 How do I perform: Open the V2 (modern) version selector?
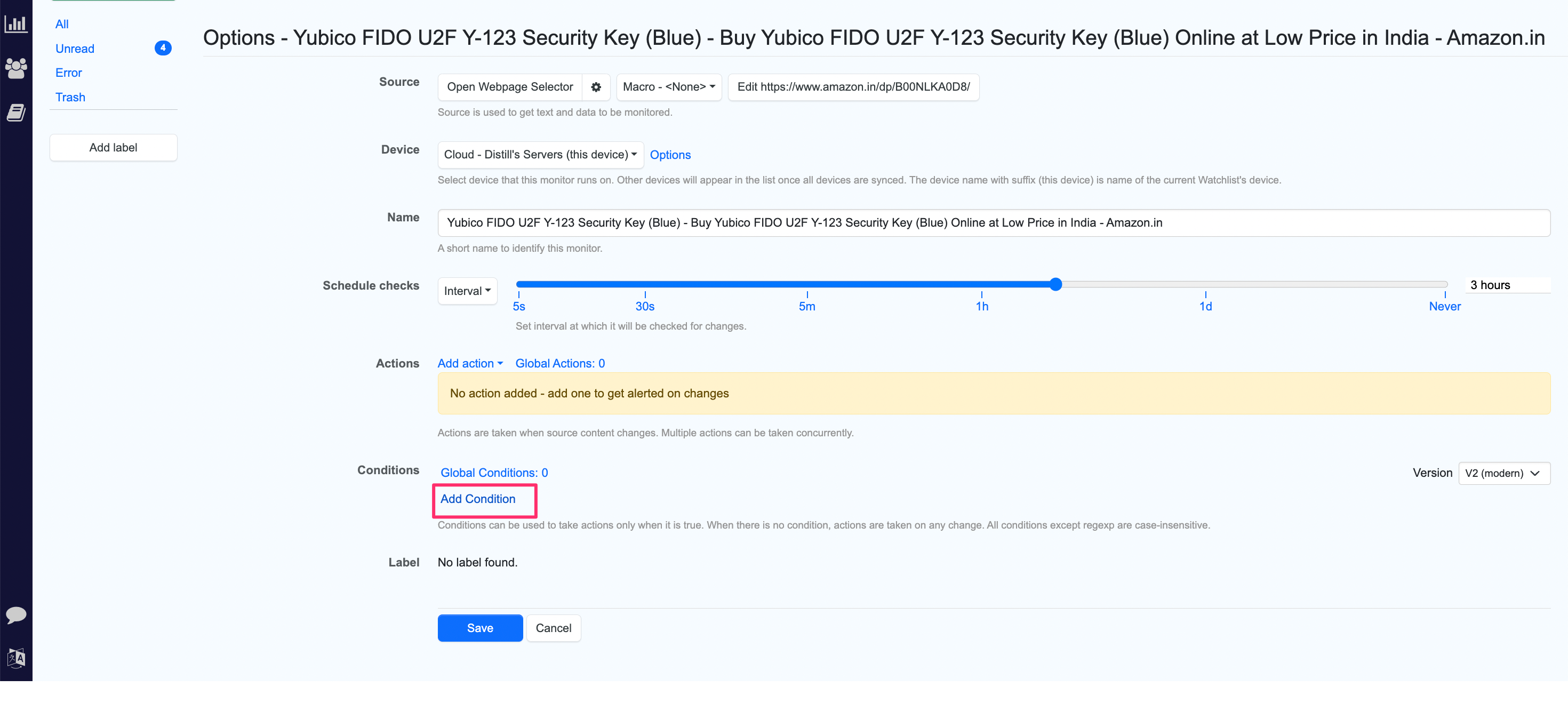tap(1503, 473)
